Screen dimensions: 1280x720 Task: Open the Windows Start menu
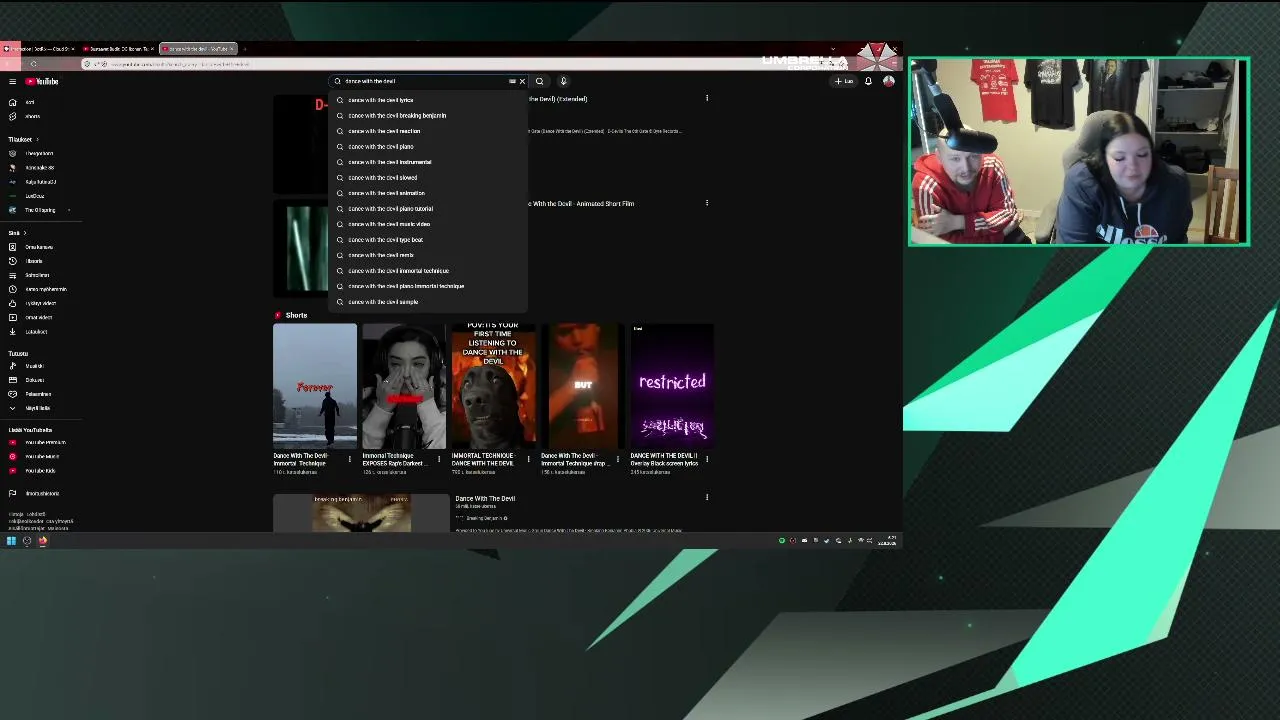point(11,541)
